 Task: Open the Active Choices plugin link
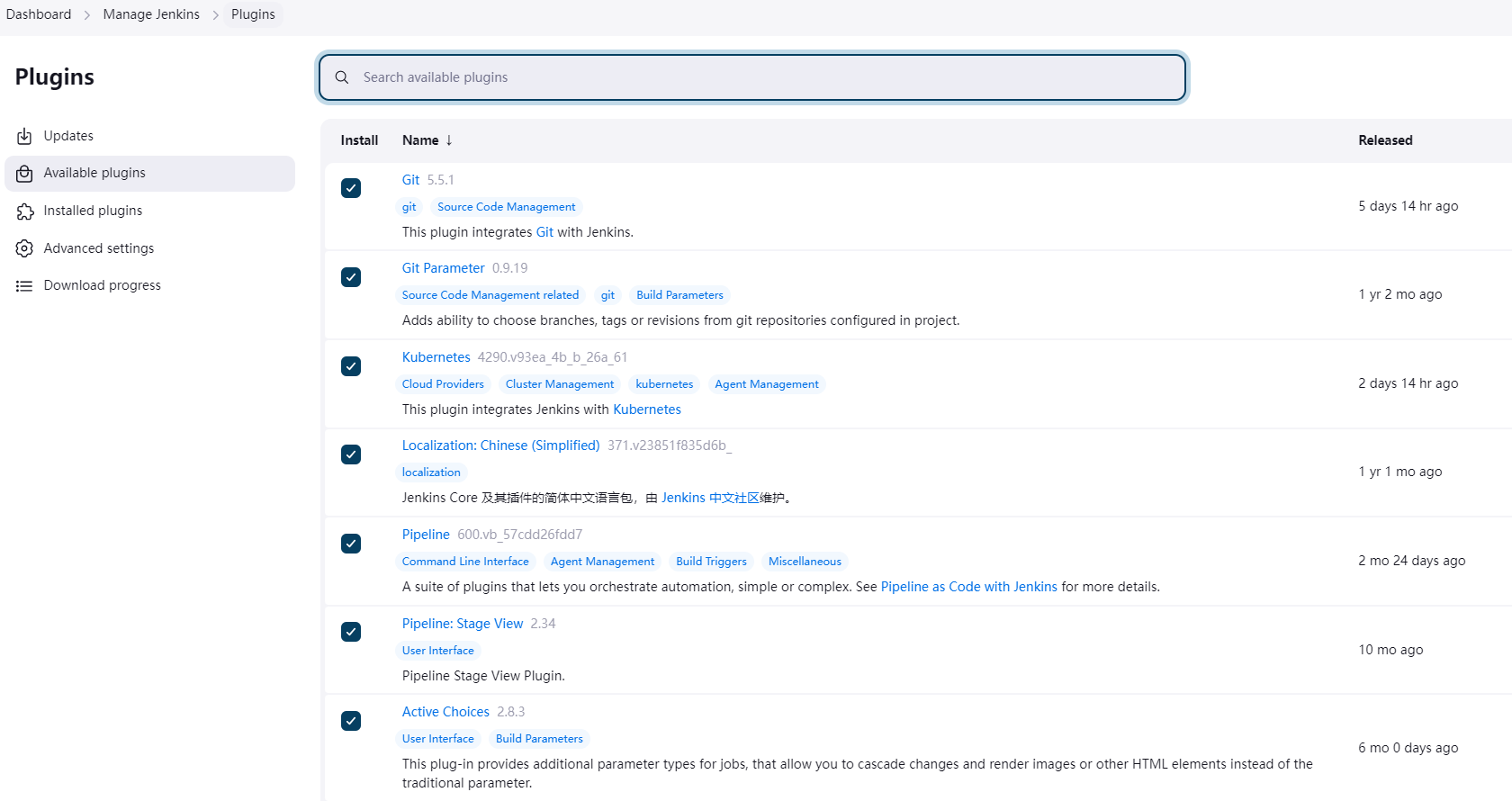click(445, 712)
